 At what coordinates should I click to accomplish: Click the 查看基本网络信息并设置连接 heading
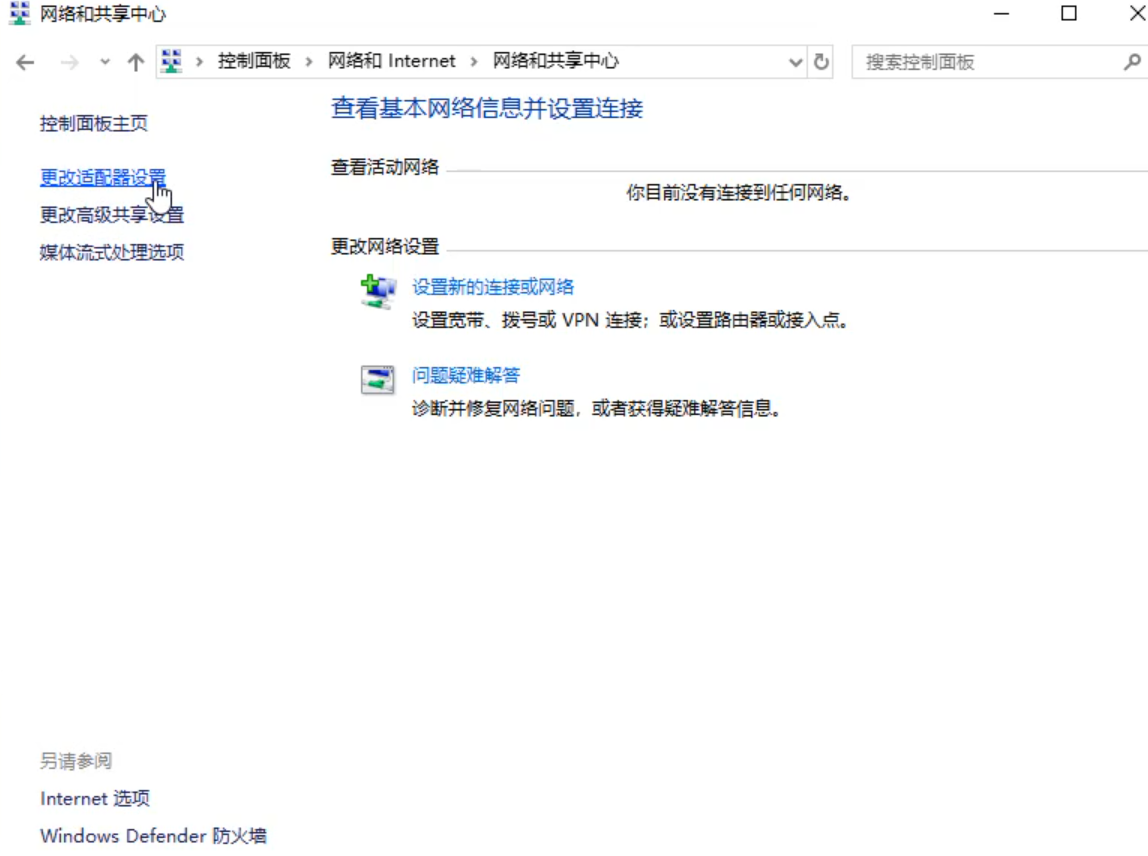pyautogui.click(x=487, y=108)
